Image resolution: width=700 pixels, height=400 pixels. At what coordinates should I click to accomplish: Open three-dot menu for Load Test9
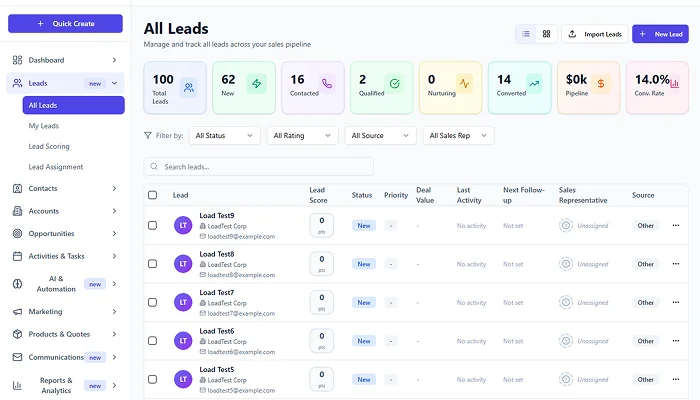[x=675, y=226]
